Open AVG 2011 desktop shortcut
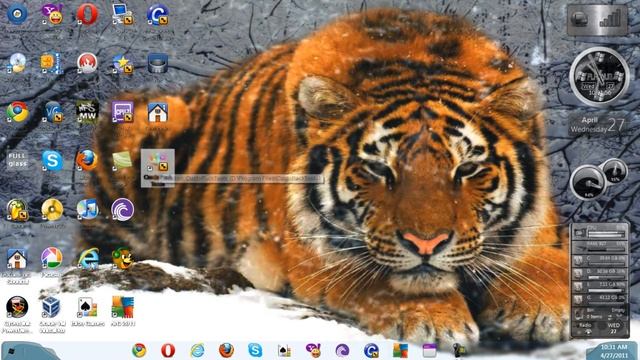The width and height of the screenshot is (640, 360). tap(122, 307)
